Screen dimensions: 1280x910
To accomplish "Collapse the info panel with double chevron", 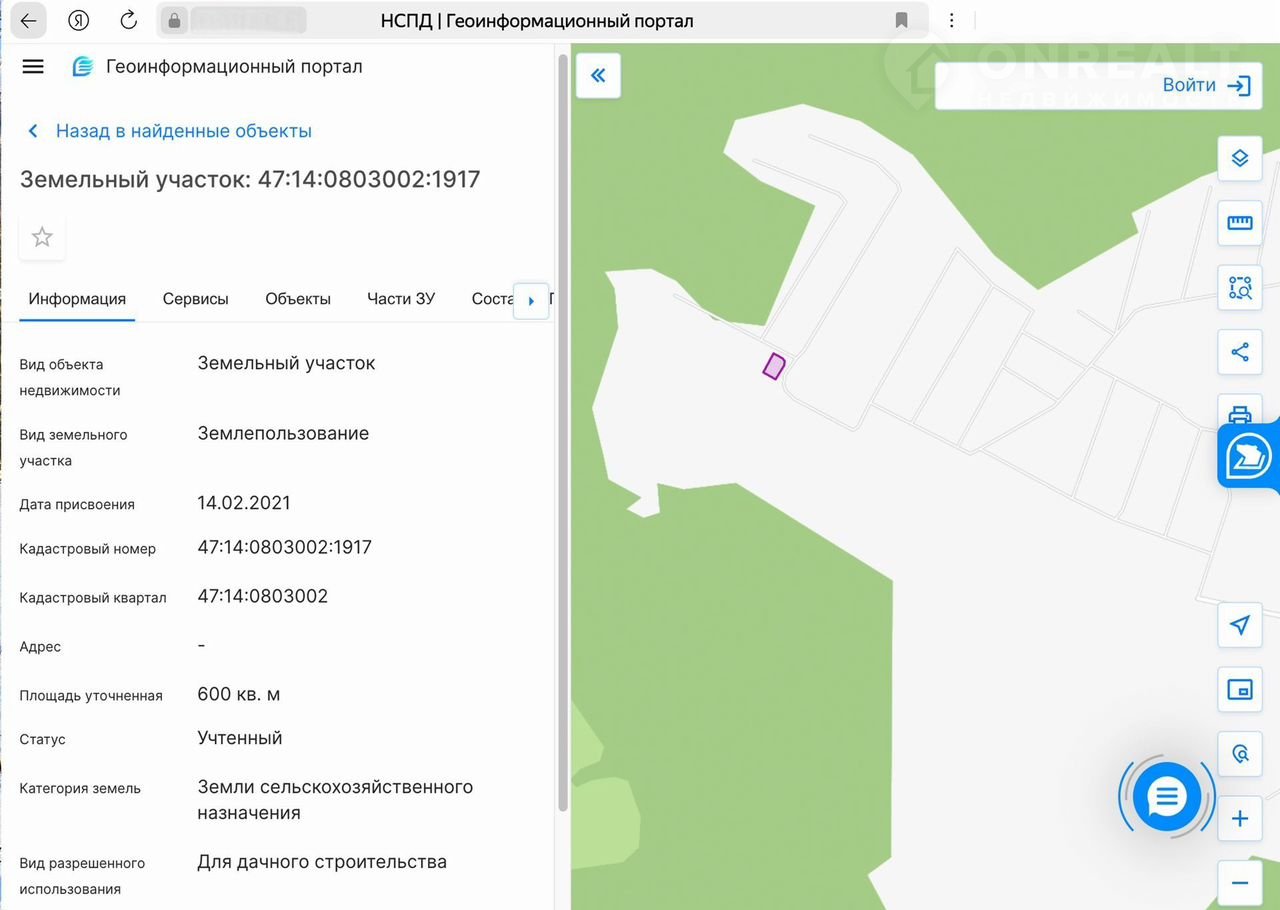I will click(x=598, y=76).
